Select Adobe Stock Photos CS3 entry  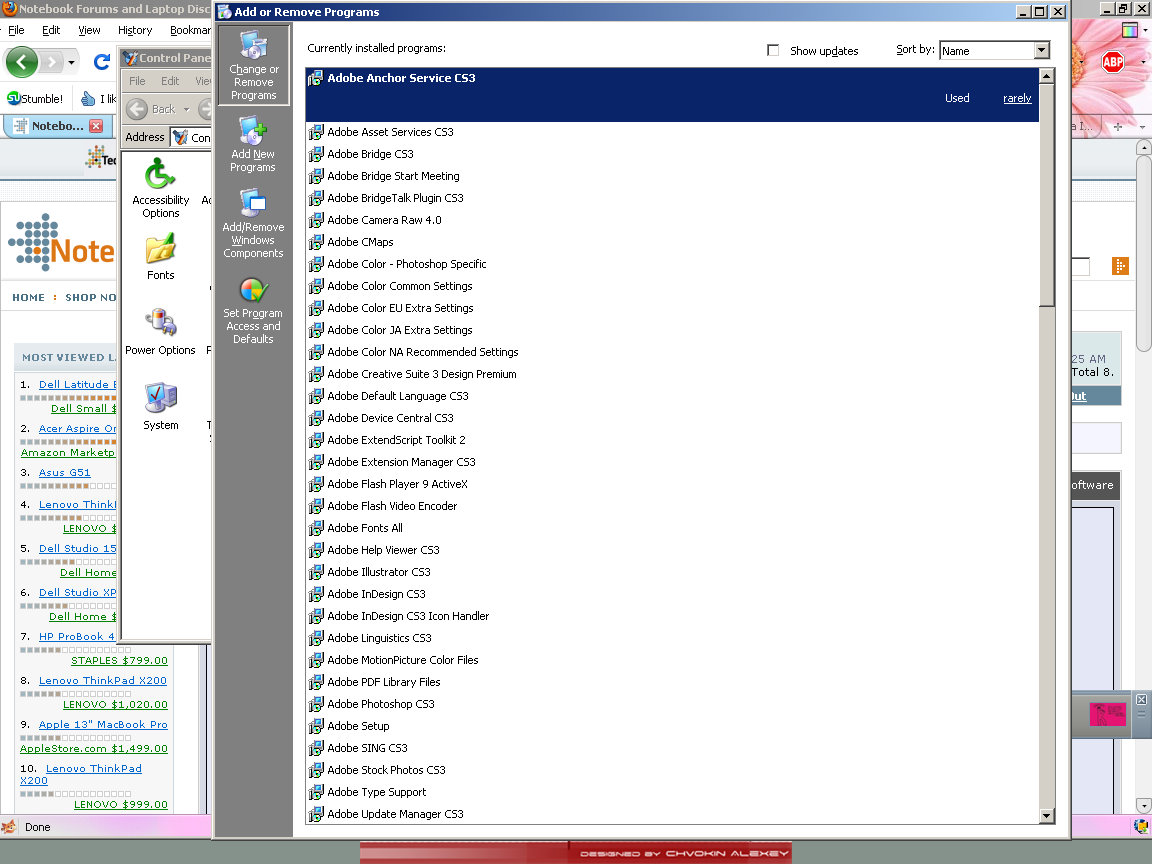tap(386, 771)
